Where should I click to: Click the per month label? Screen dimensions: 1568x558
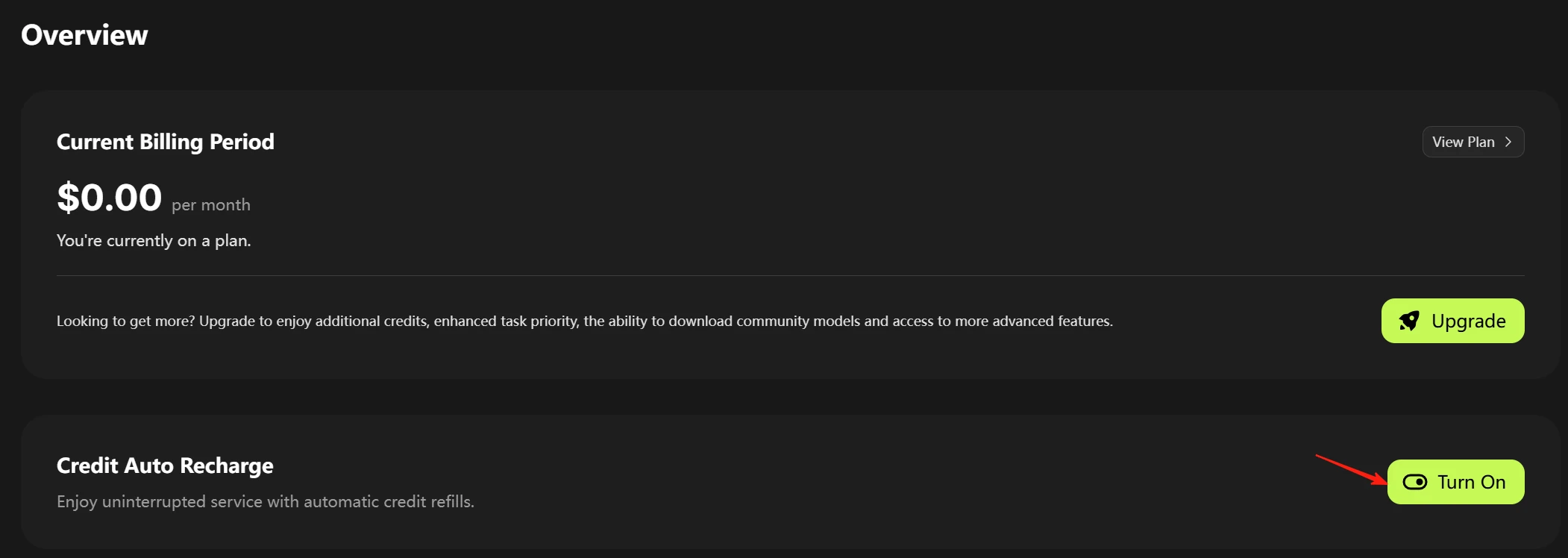pos(211,205)
